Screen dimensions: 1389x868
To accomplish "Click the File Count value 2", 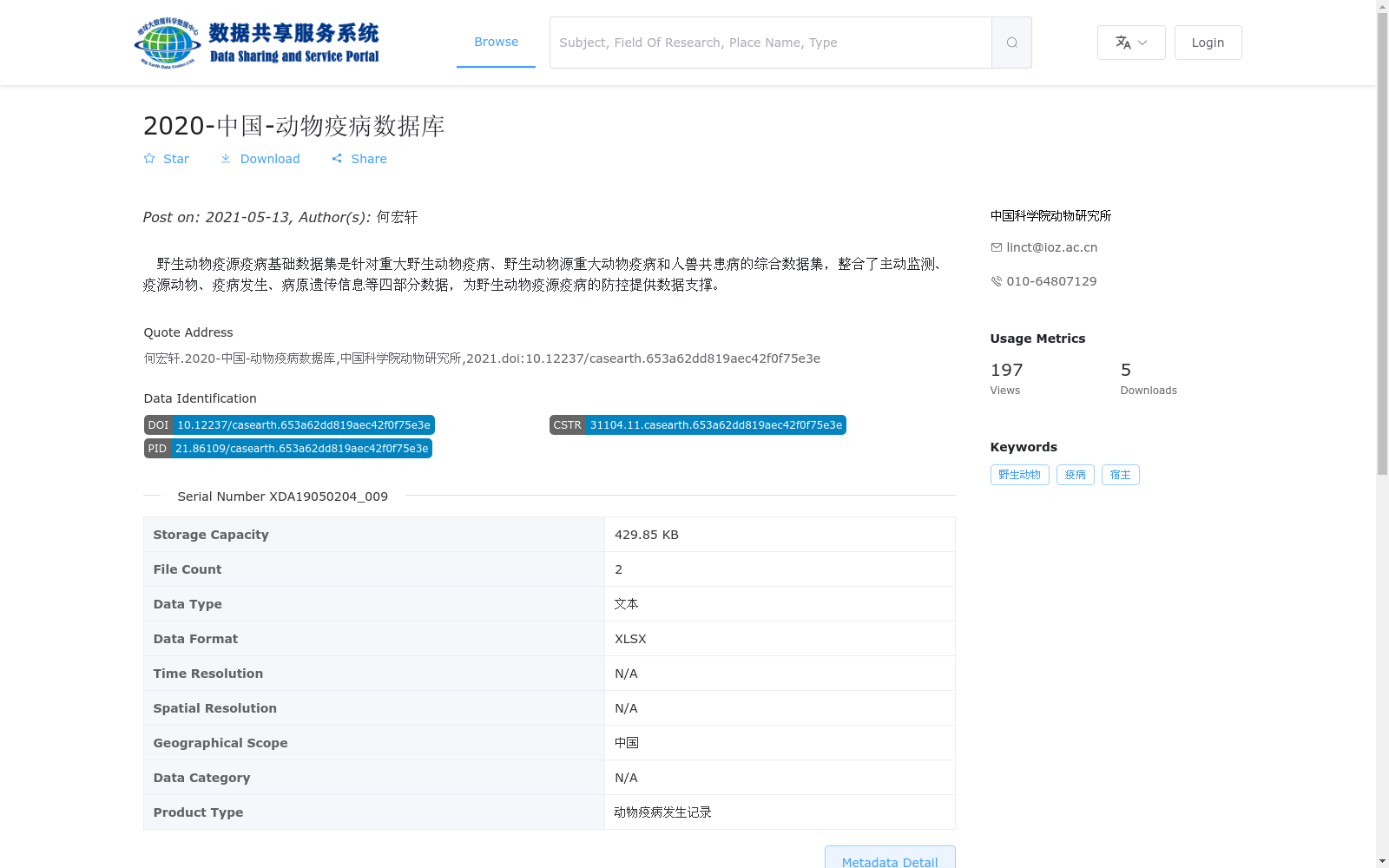I will [619, 569].
